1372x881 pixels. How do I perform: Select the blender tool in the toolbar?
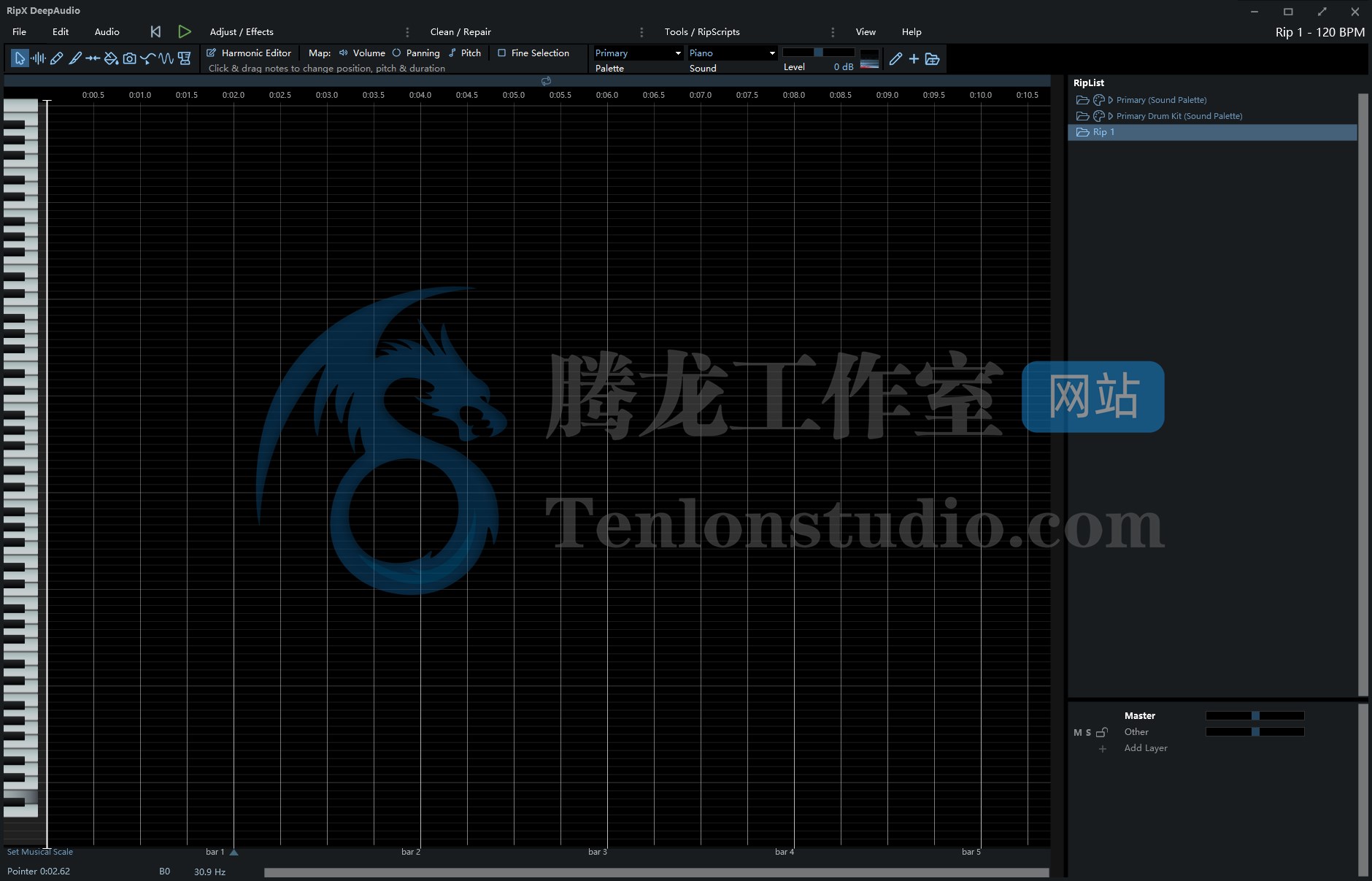click(x=184, y=58)
